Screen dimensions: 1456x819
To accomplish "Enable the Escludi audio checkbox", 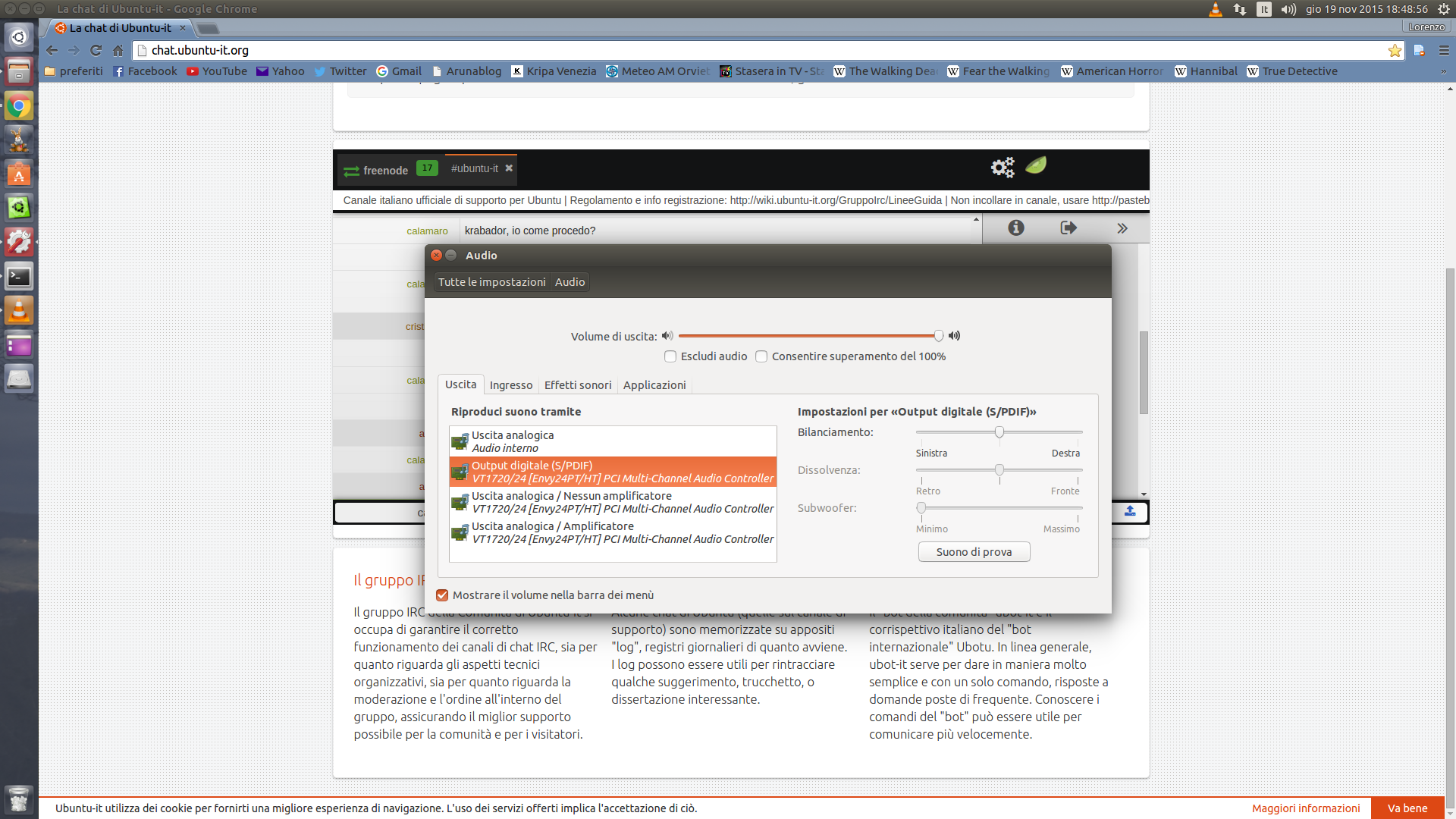I will [x=670, y=356].
